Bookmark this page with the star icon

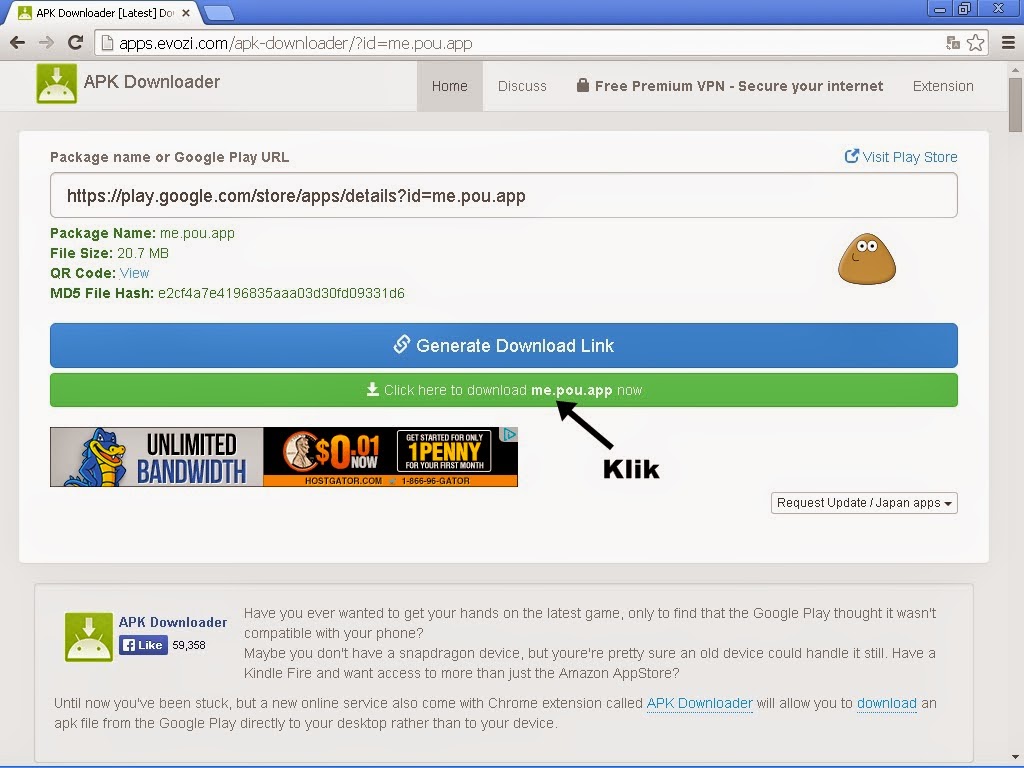pyautogui.click(x=976, y=43)
